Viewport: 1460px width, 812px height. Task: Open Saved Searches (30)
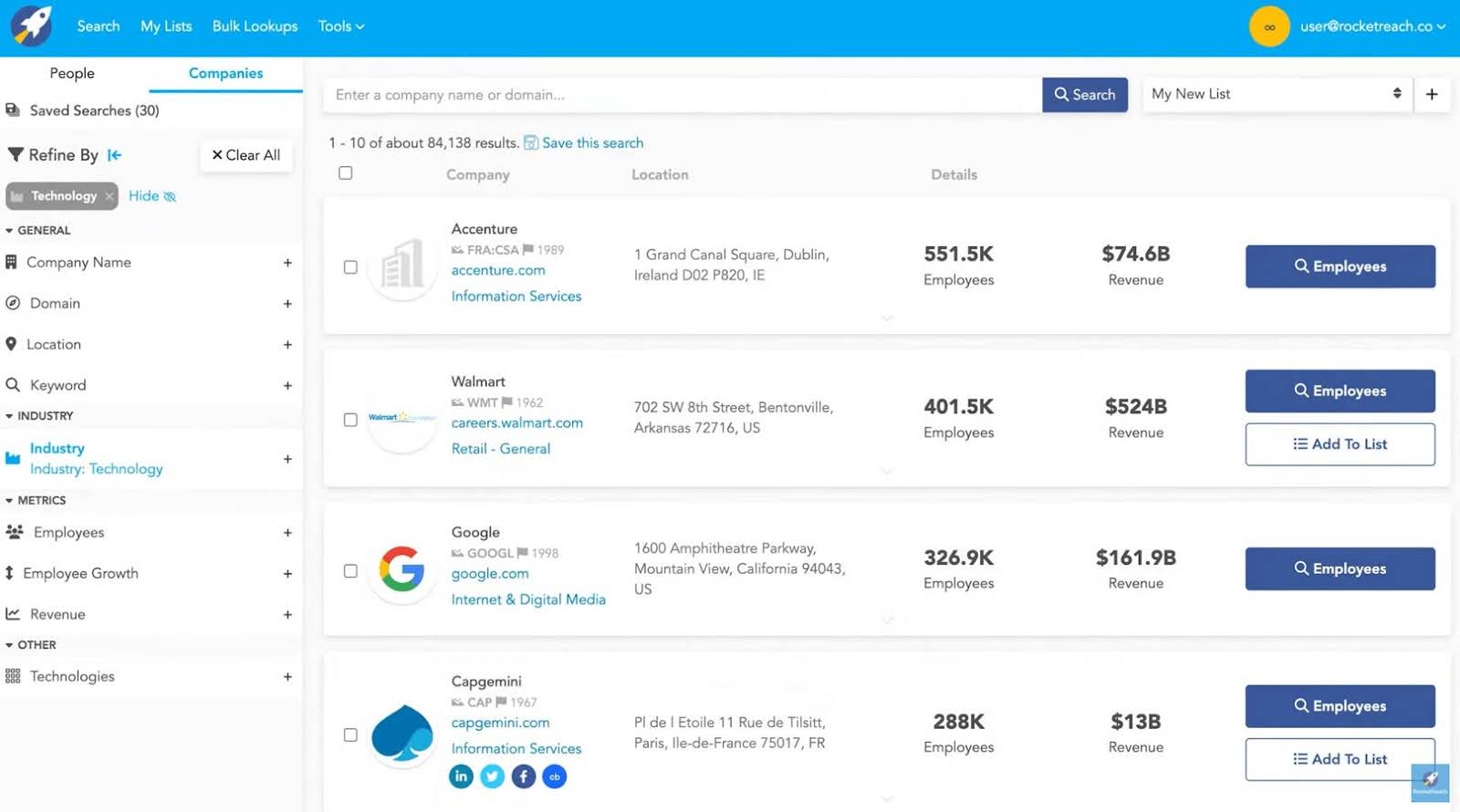(x=94, y=110)
